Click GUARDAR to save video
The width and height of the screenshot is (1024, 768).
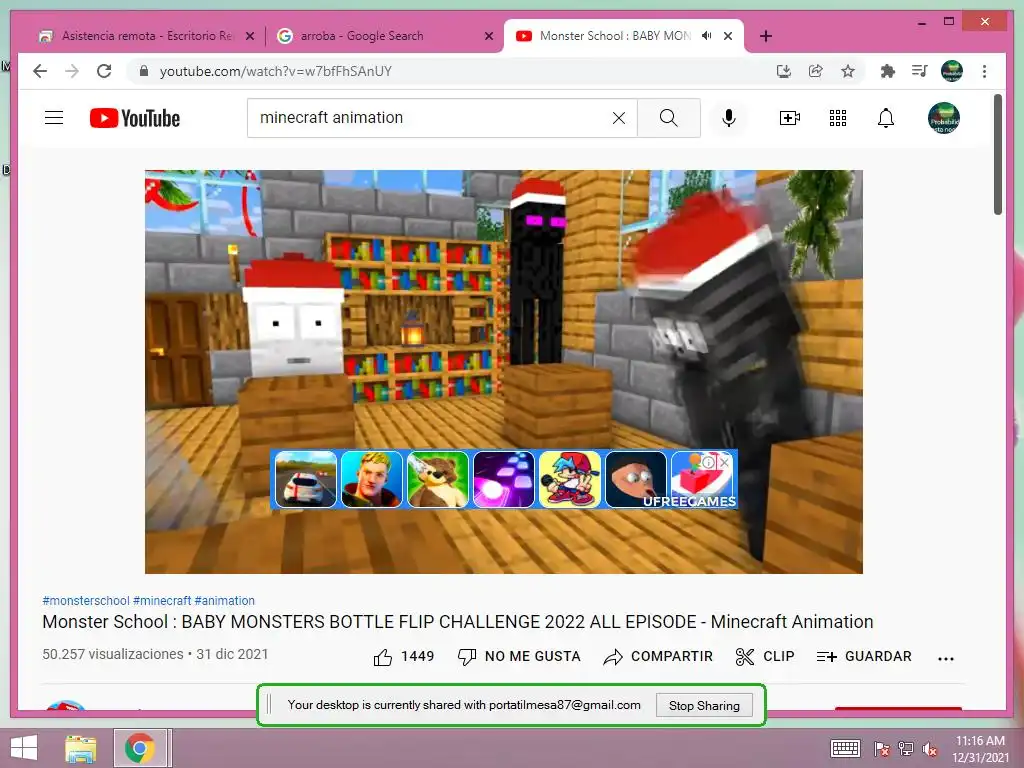click(x=863, y=656)
